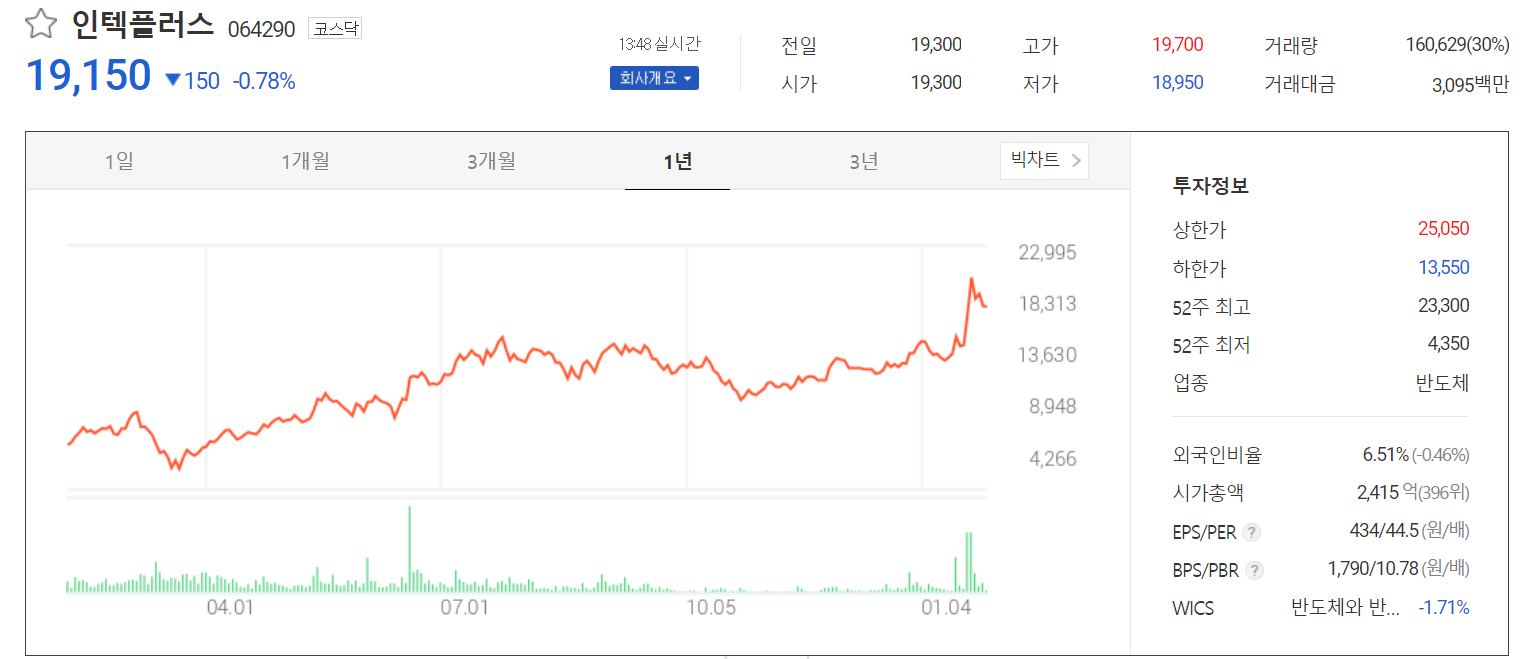Click the 저가 value 18,950
1533x659 pixels.
[1177, 83]
